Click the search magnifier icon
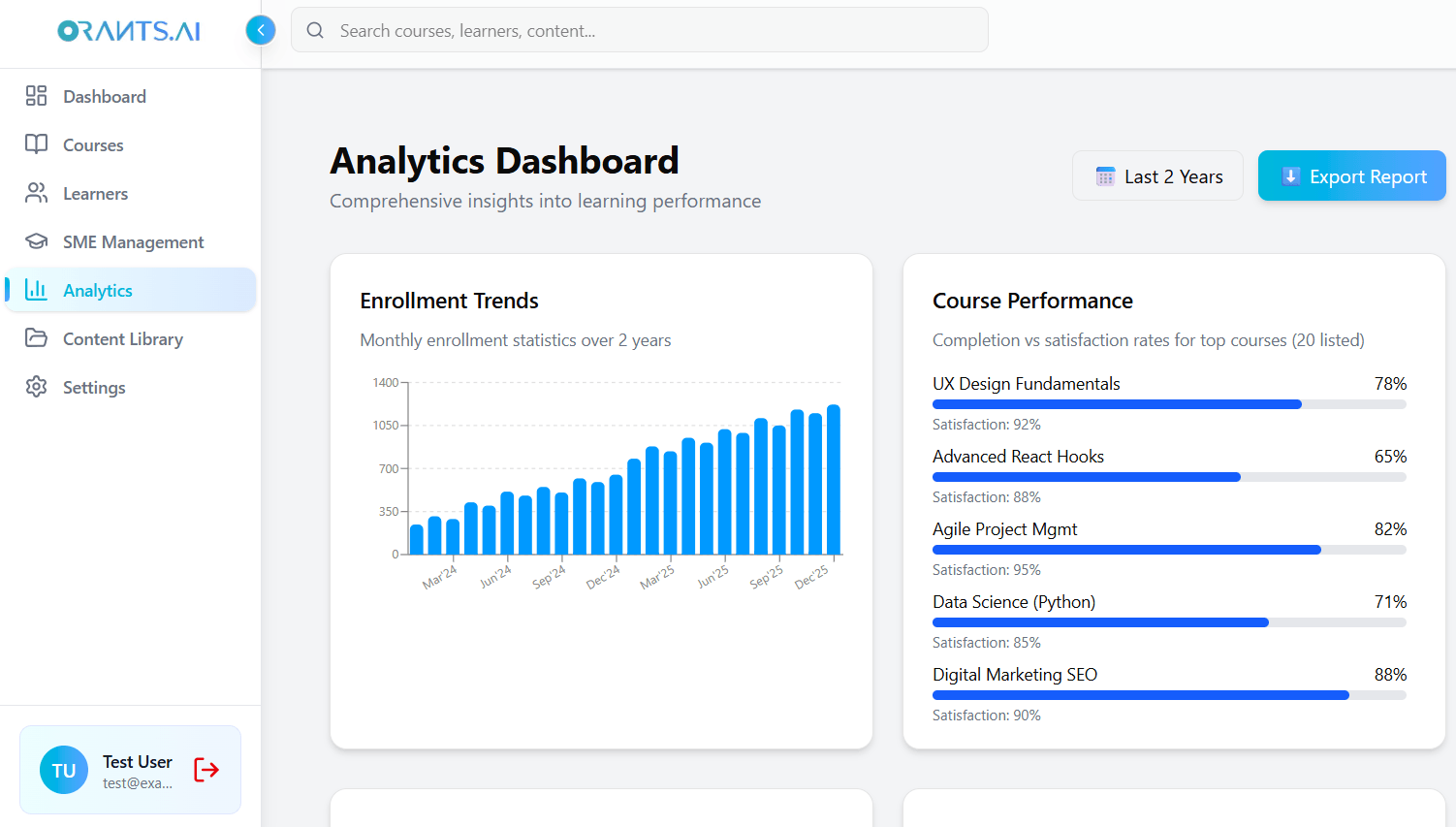 (315, 30)
